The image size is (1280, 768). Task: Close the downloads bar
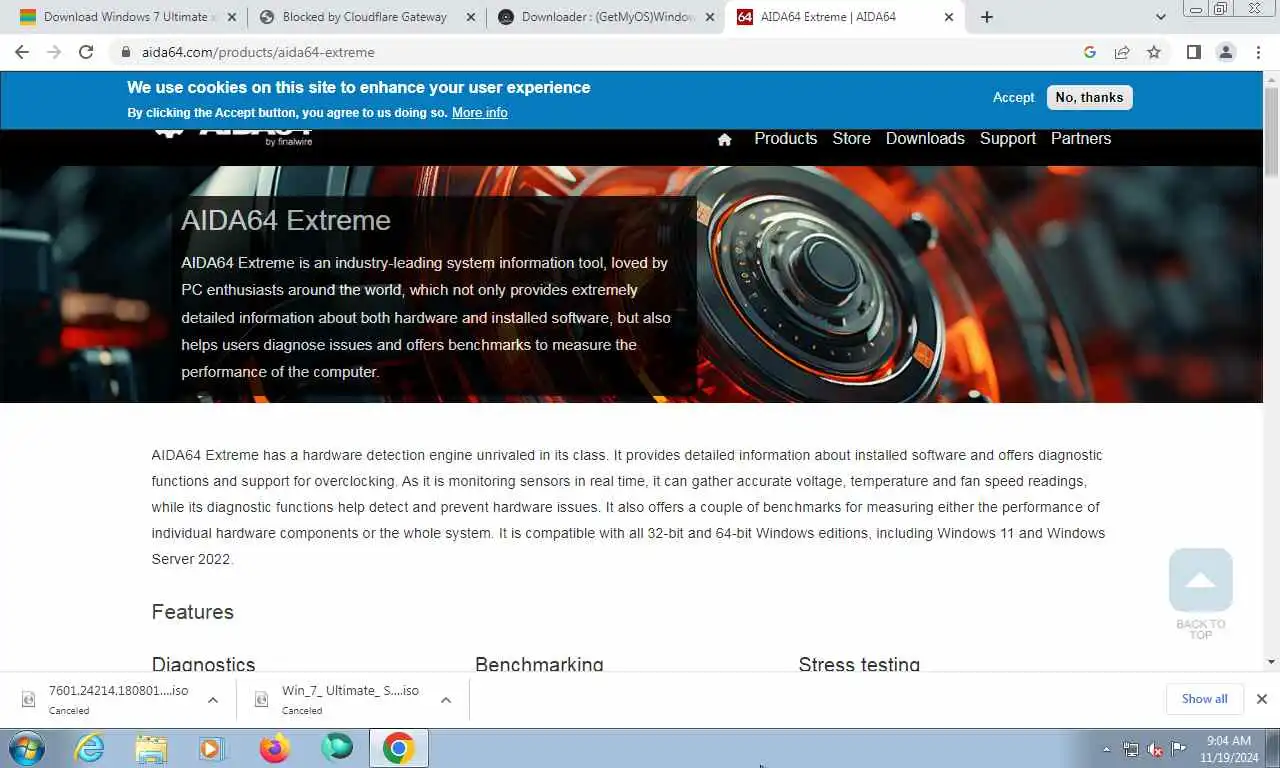(x=1262, y=699)
